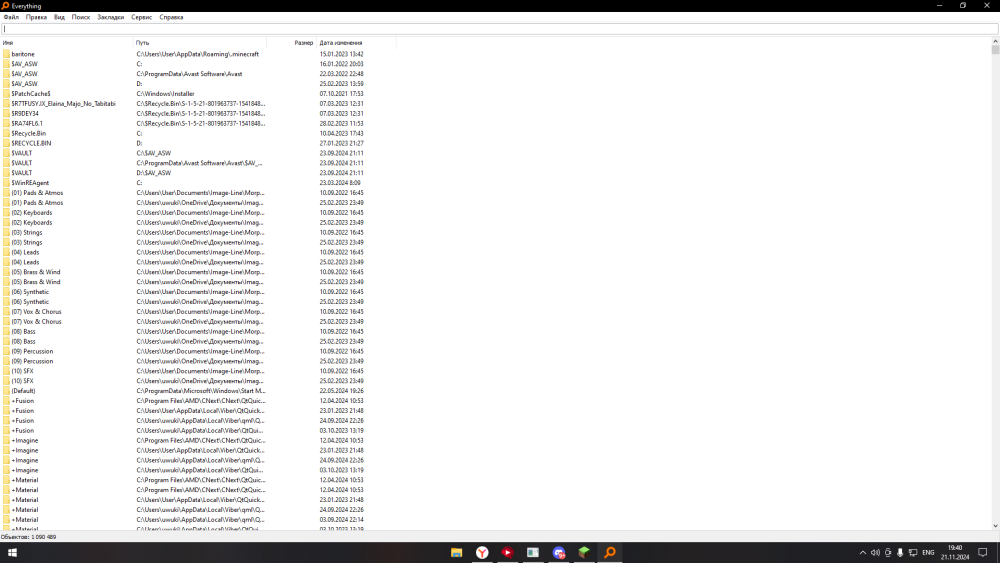Select the $R9DEY34 folder icon
The width and height of the screenshot is (1000, 563).
[x=6, y=113]
